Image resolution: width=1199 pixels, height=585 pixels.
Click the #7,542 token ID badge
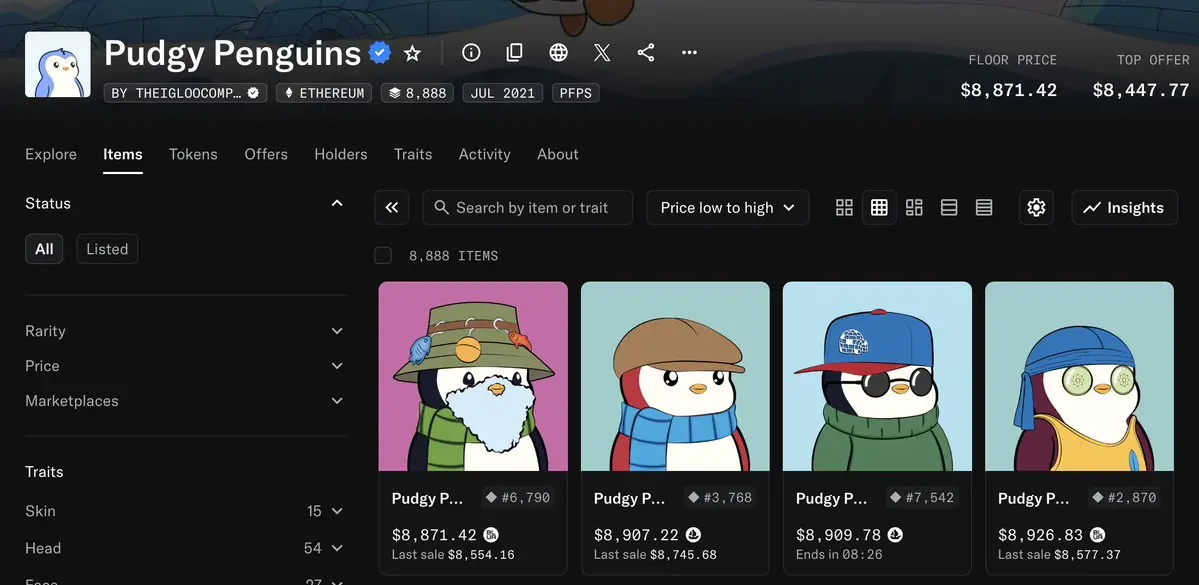tap(921, 498)
